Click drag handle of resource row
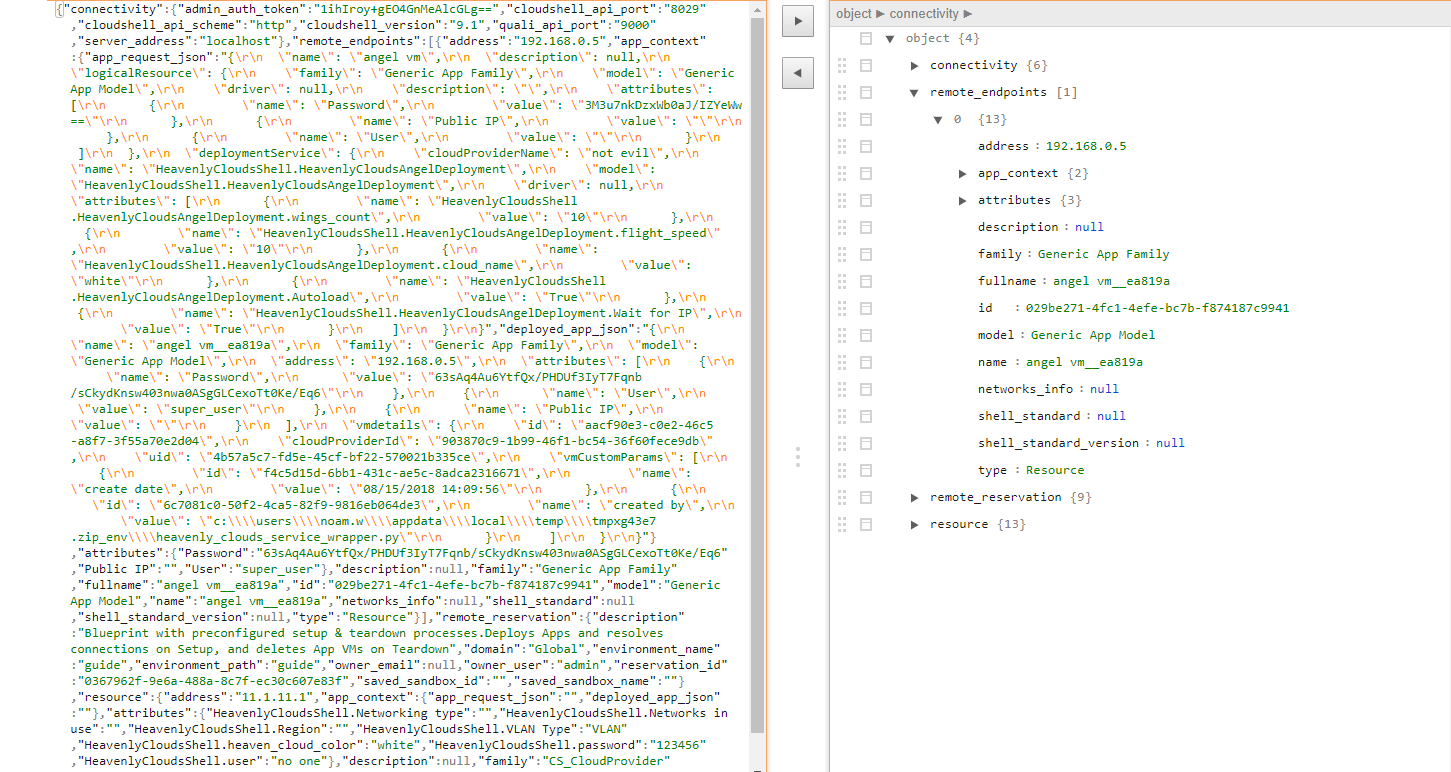This screenshot has height=772, width=1451. click(842, 524)
